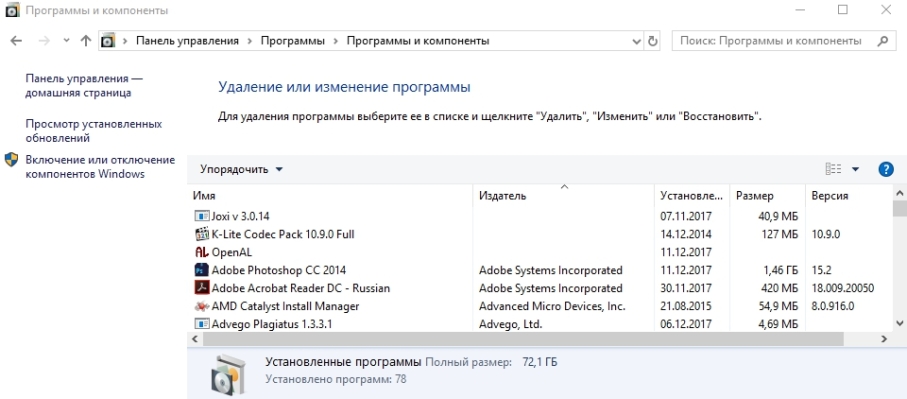Focus the search Programs and Components field
The image size is (907, 399).
(784, 41)
